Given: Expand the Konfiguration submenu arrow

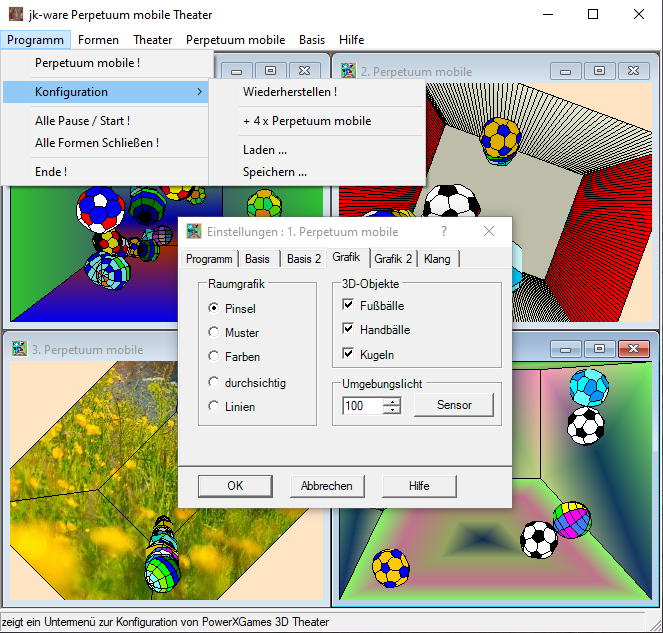Looking at the screenshot, I should pyautogui.click(x=200, y=92).
